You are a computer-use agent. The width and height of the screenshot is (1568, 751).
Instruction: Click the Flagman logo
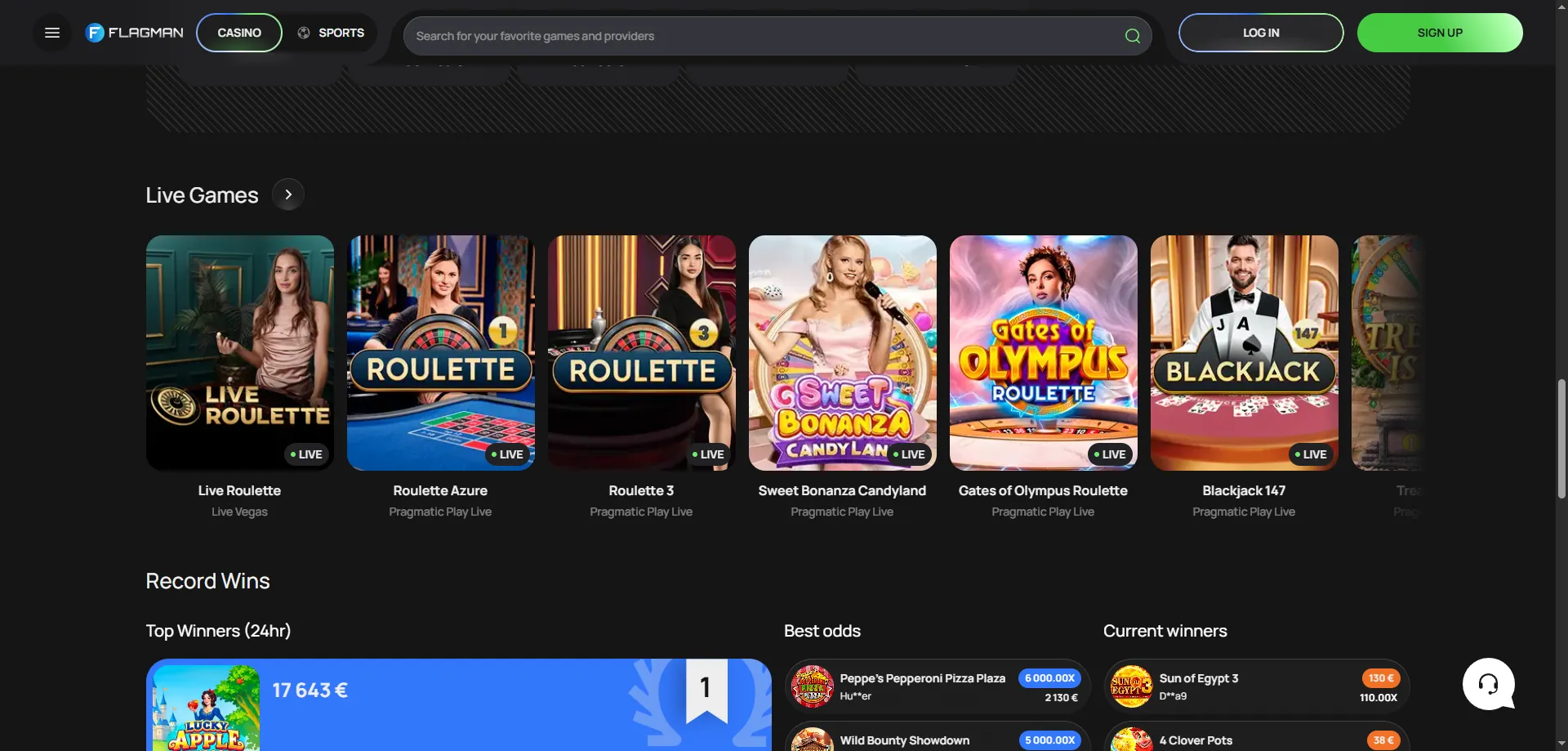(135, 33)
